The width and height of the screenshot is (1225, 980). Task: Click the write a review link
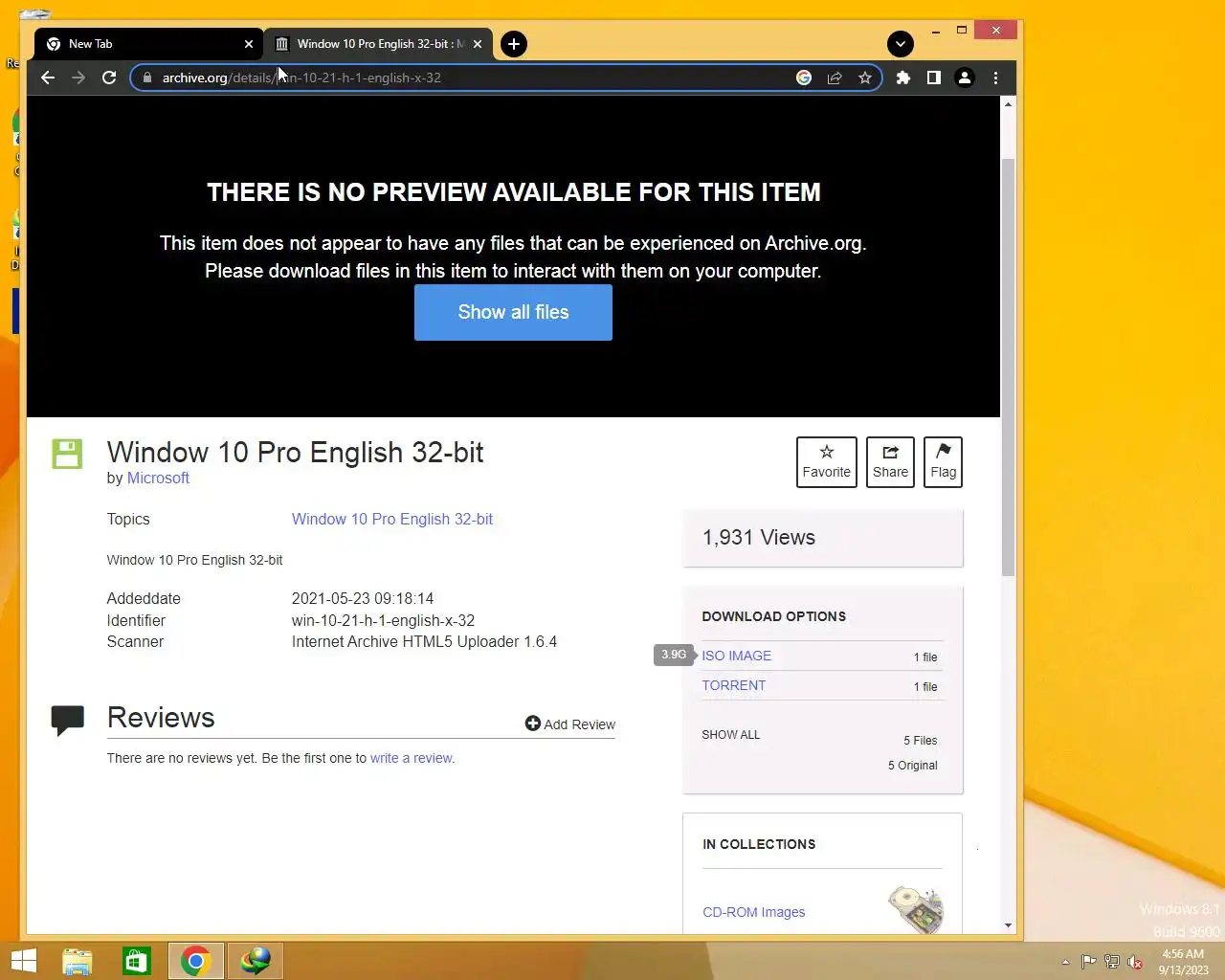point(412,758)
